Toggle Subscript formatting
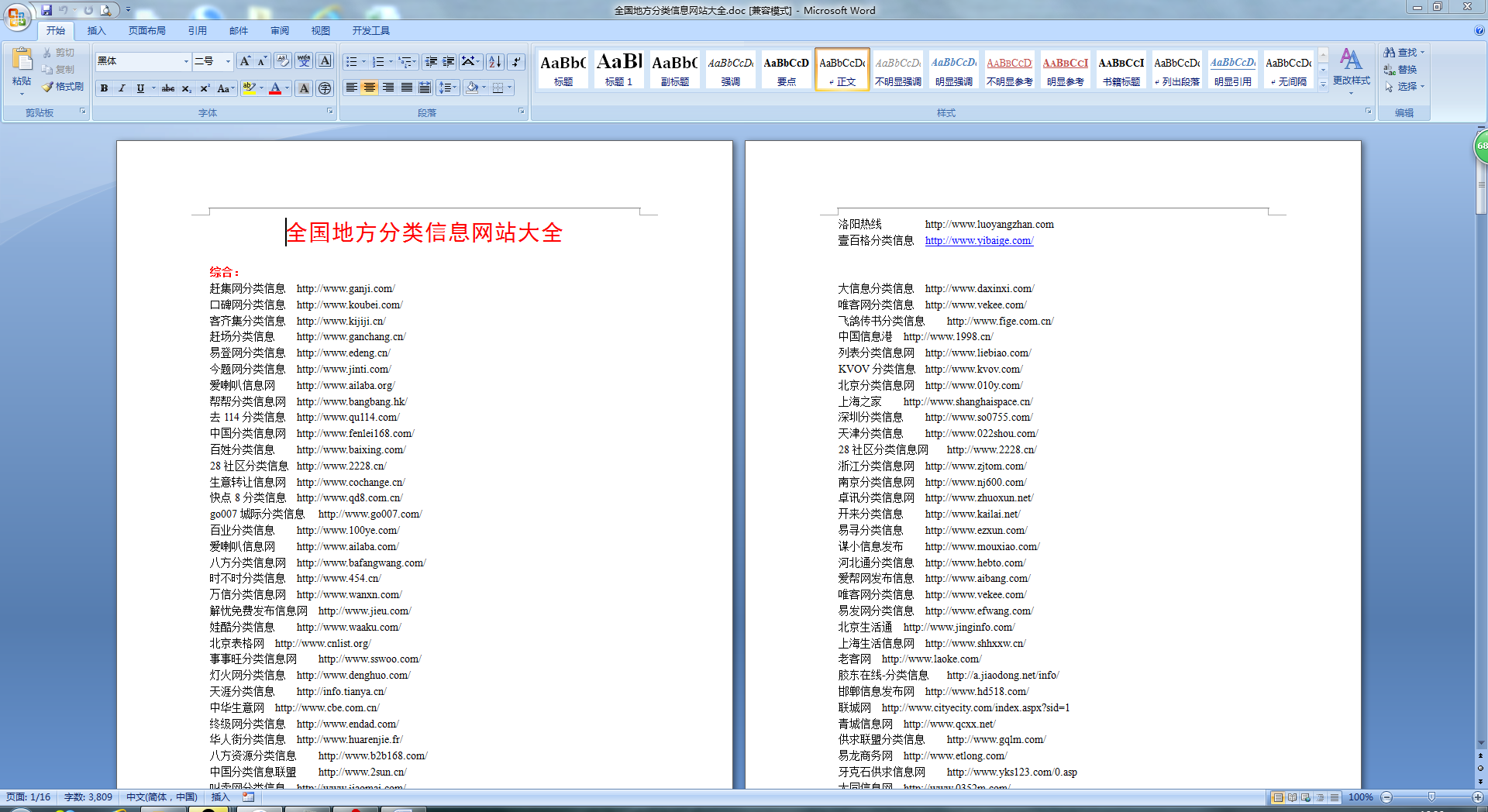 coord(186,88)
